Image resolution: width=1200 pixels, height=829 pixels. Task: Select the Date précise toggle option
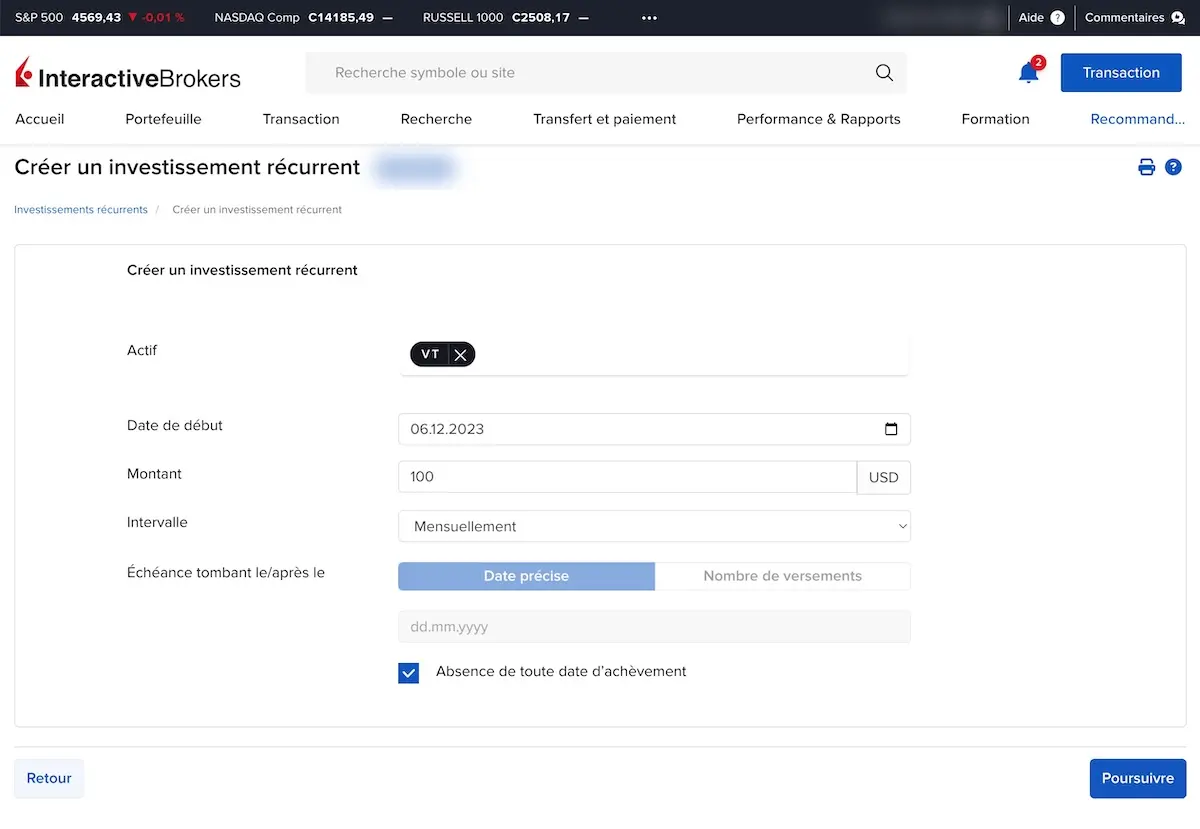click(526, 576)
